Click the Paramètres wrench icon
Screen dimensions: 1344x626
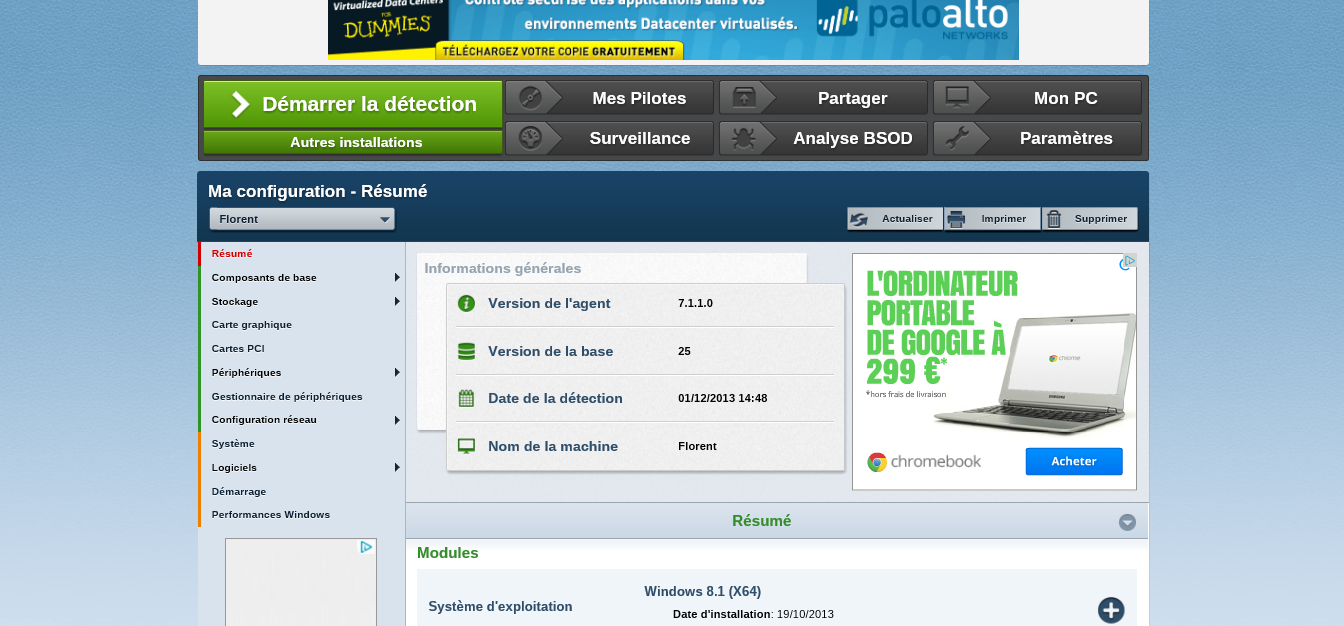coord(958,138)
